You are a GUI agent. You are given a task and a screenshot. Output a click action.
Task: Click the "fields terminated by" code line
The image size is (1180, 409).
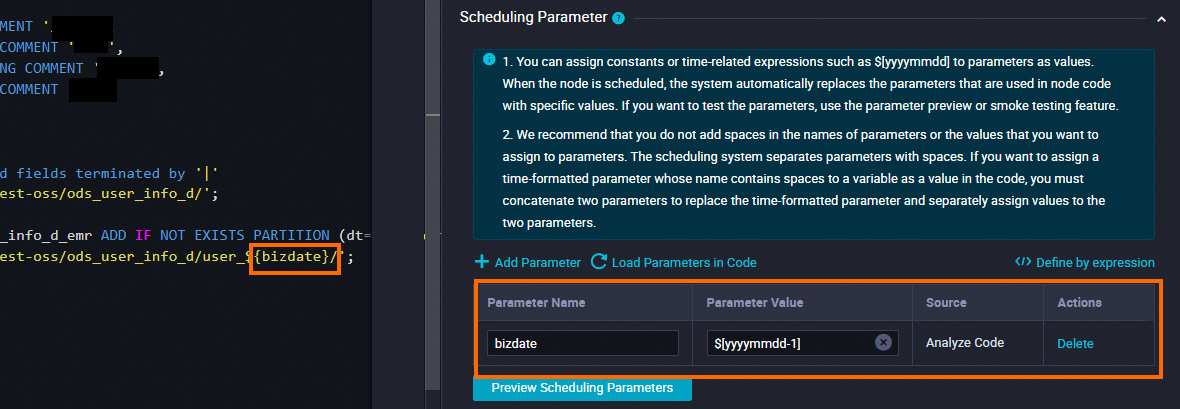(x=110, y=173)
